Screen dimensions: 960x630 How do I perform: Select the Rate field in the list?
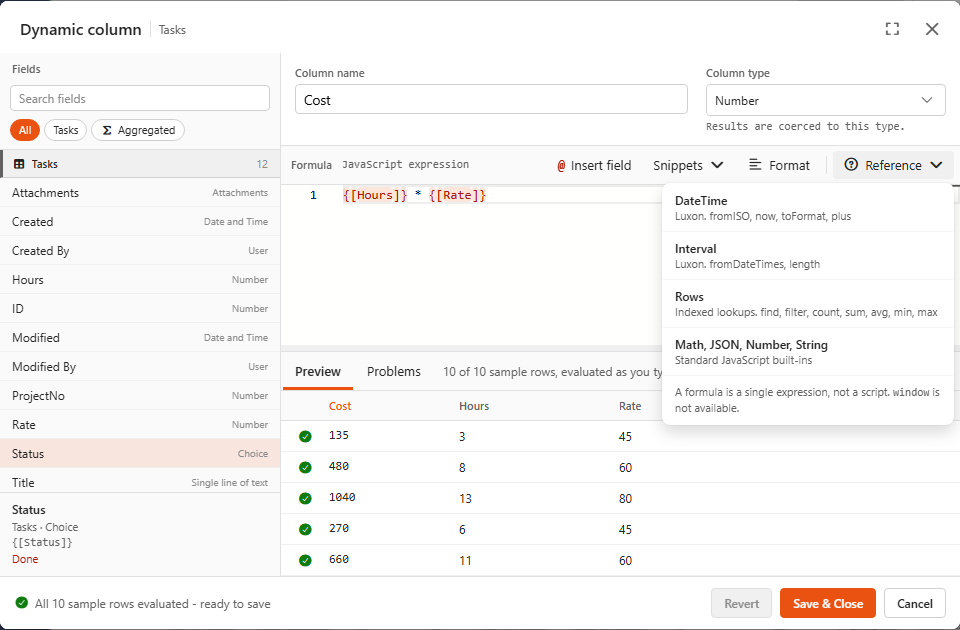point(140,425)
